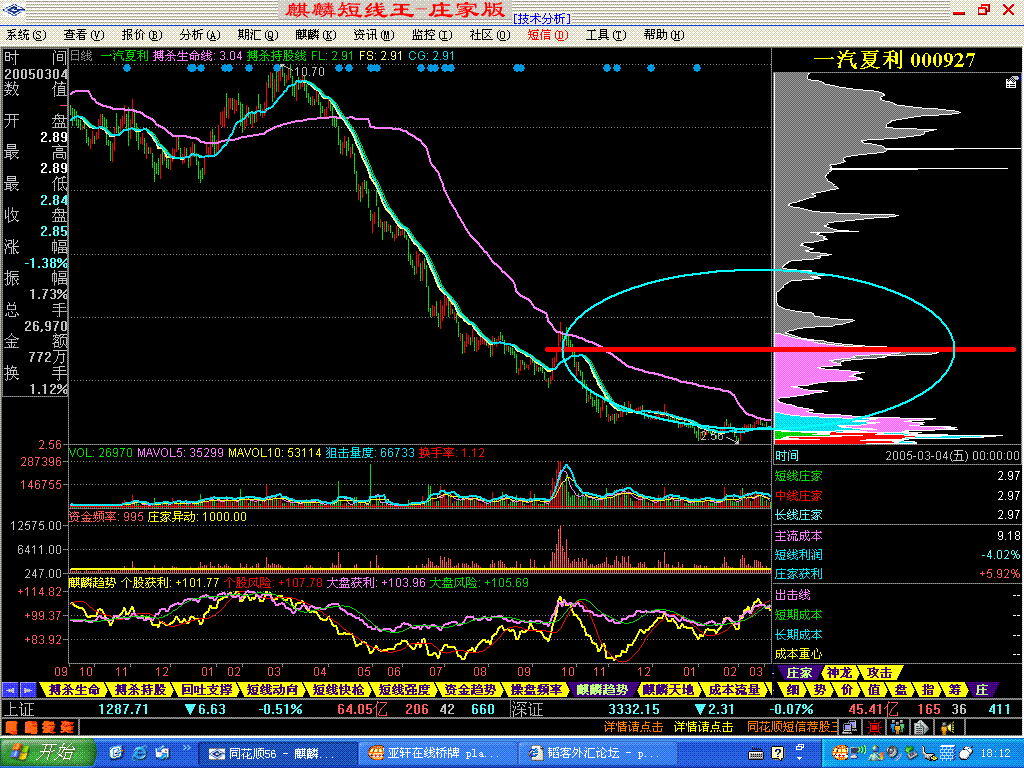Click the tray icon left of the clock
The width and height of the screenshot is (1024, 768).
pos(966,754)
